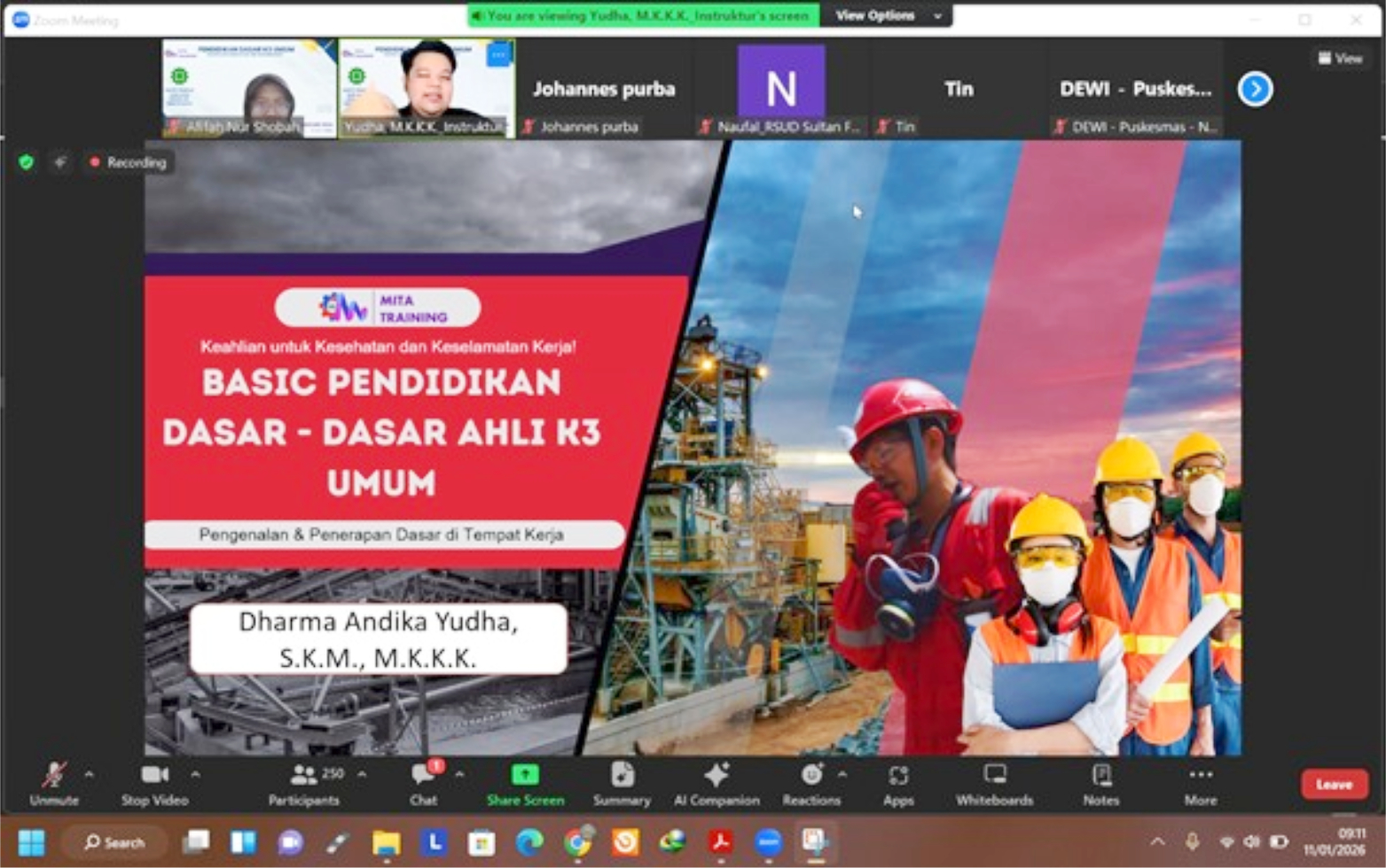Image resolution: width=1386 pixels, height=868 pixels.
Task: Click the Leave button
Action: [x=1334, y=784]
